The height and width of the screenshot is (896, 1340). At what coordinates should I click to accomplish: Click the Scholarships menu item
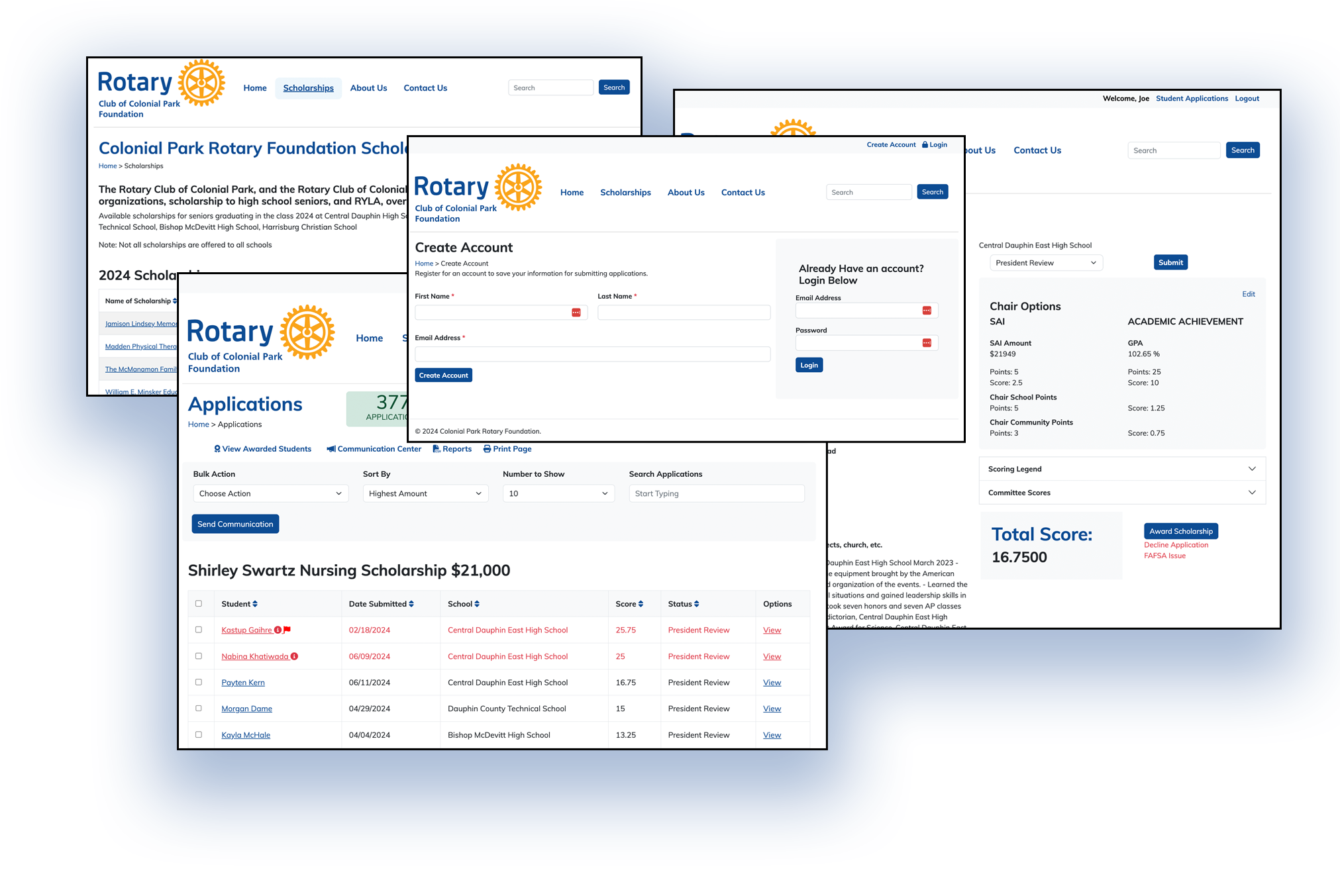pyautogui.click(x=307, y=88)
